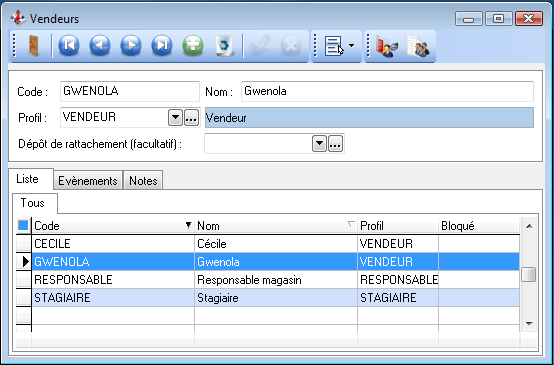Click the Vendeurs window title icon
Screen dimensions: 554x365
click(x=18, y=18)
